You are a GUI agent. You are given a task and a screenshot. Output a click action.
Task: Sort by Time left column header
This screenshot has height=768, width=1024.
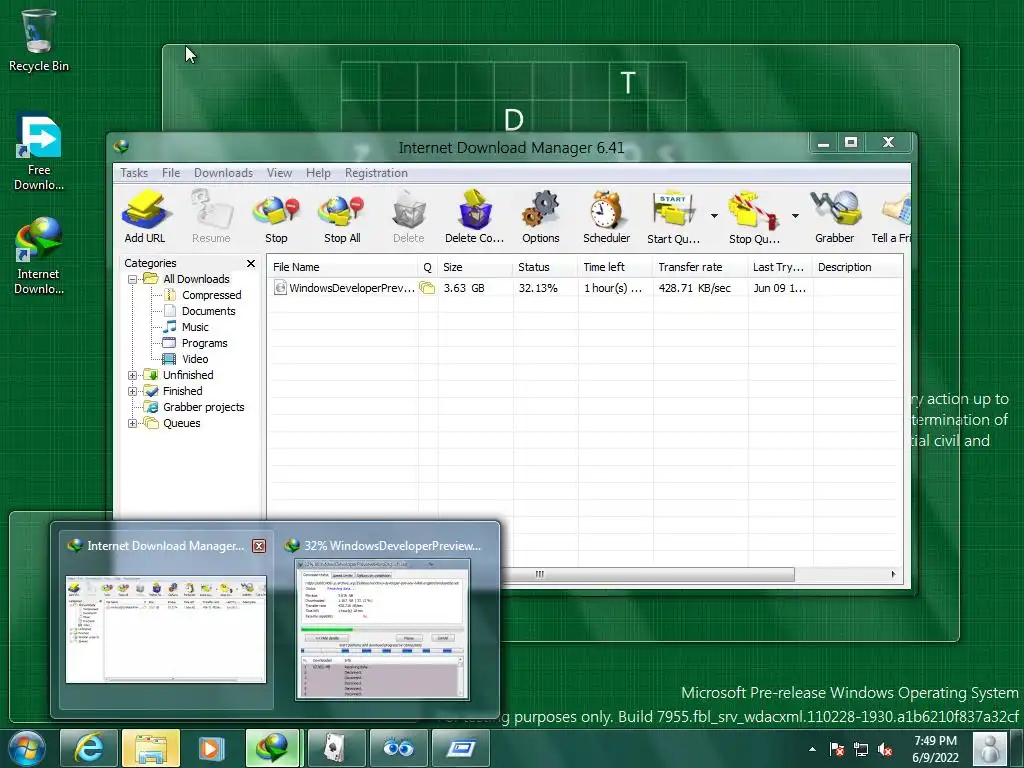615,267
